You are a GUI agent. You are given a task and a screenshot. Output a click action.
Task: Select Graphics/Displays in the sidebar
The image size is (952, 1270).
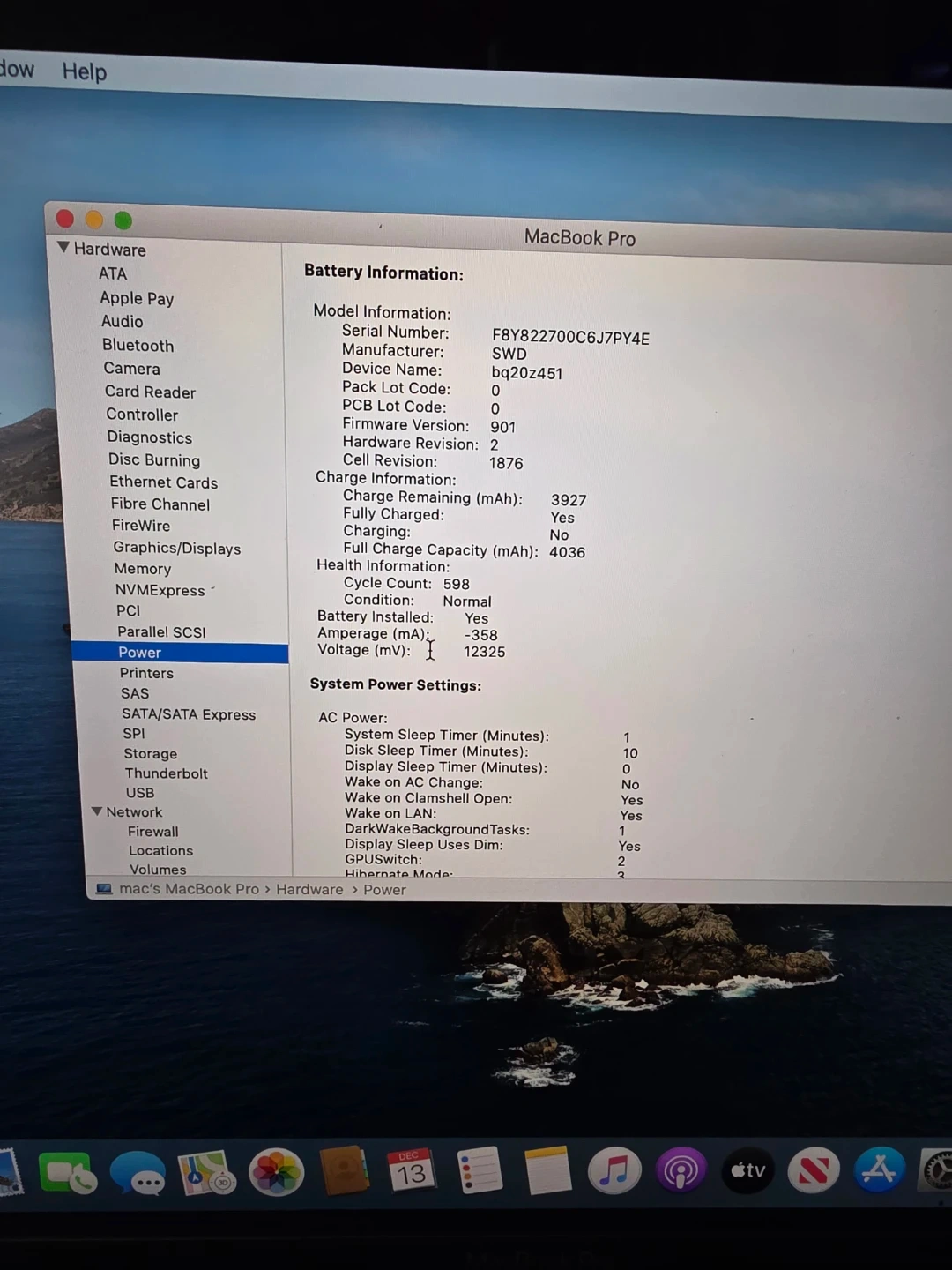pos(176,548)
